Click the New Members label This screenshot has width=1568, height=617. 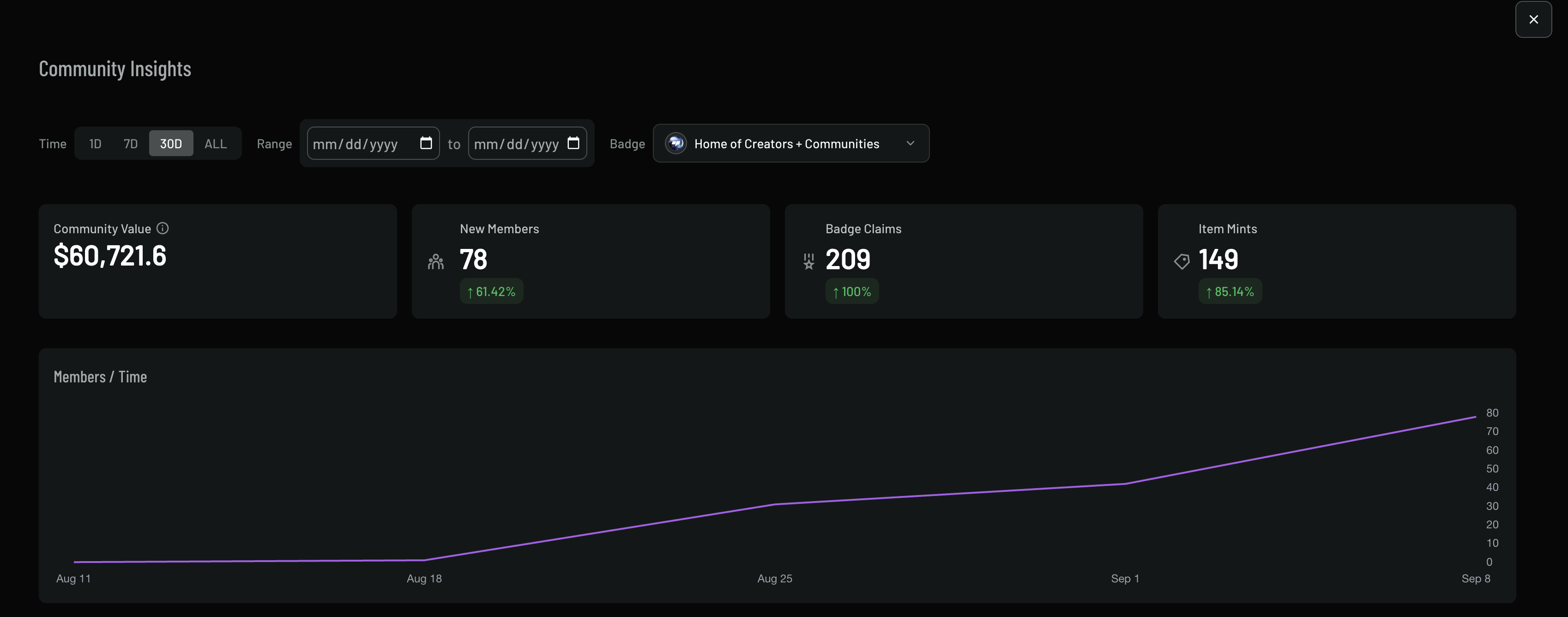[500, 229]
